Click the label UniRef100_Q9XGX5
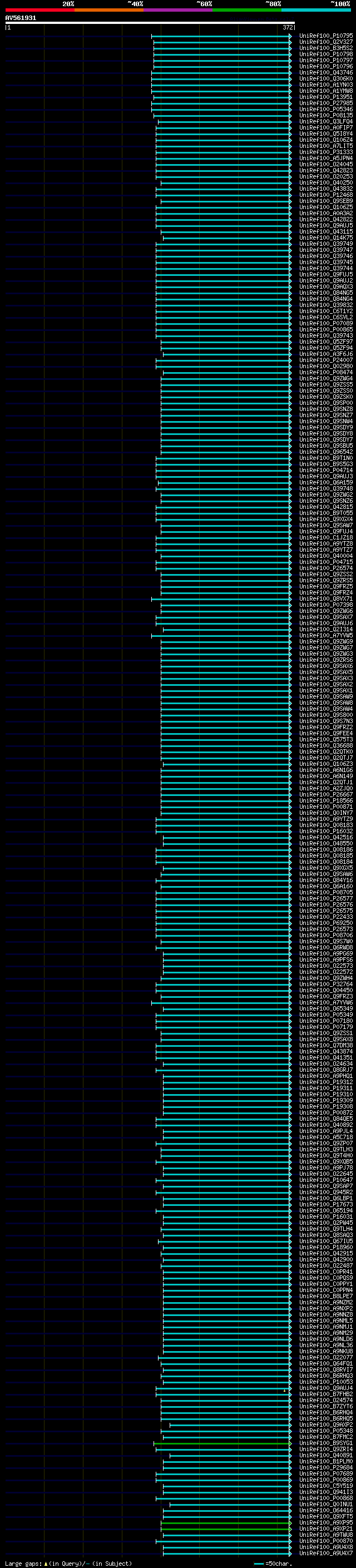 (x=325, y=868)
